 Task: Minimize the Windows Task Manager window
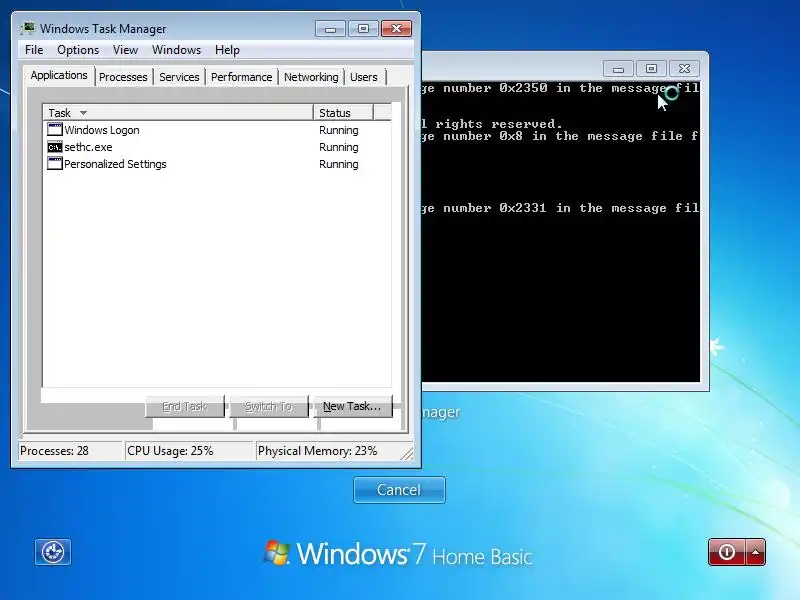tap(331, 29)
